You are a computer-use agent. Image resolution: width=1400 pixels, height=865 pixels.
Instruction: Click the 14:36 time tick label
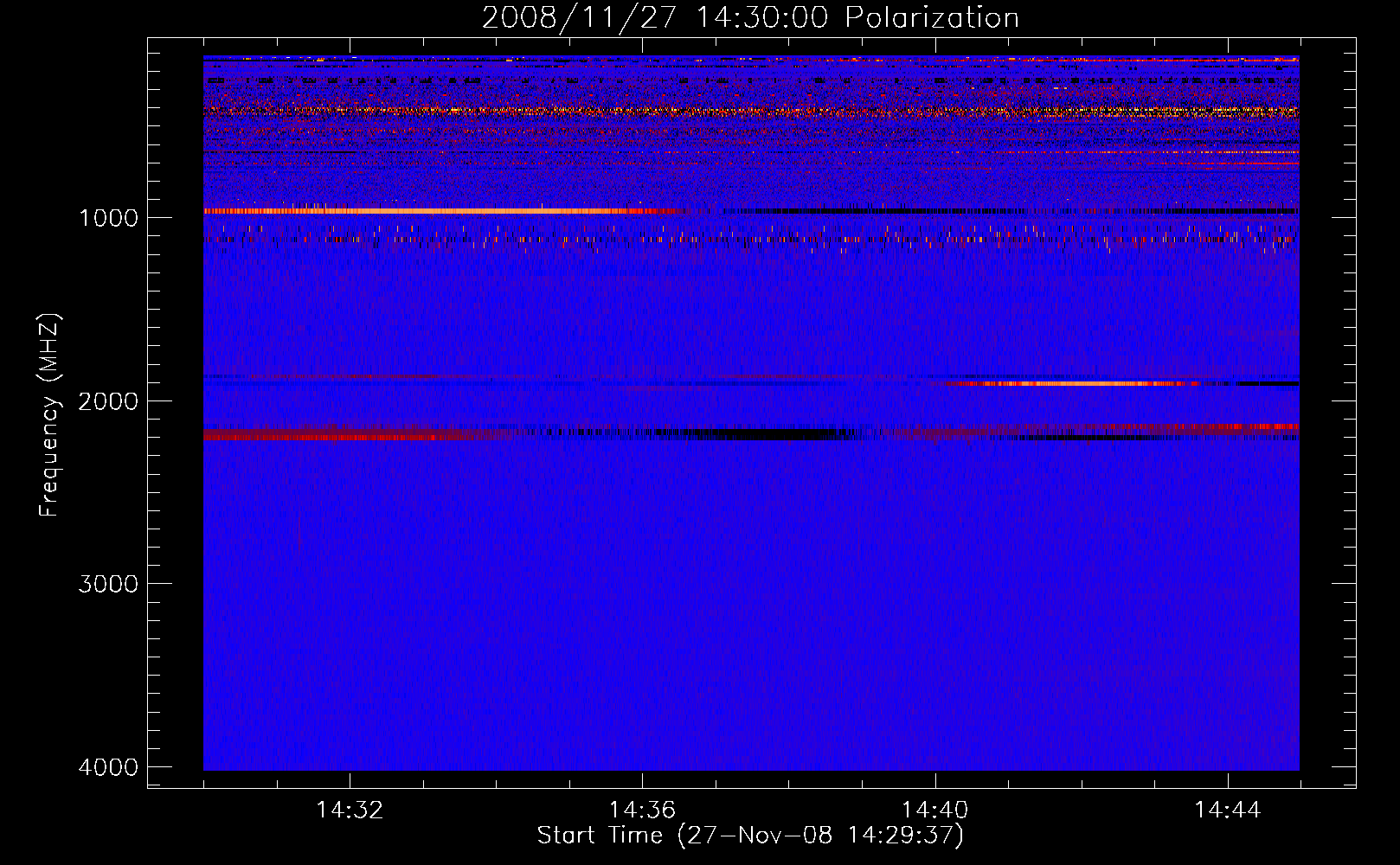coord(642,811)
